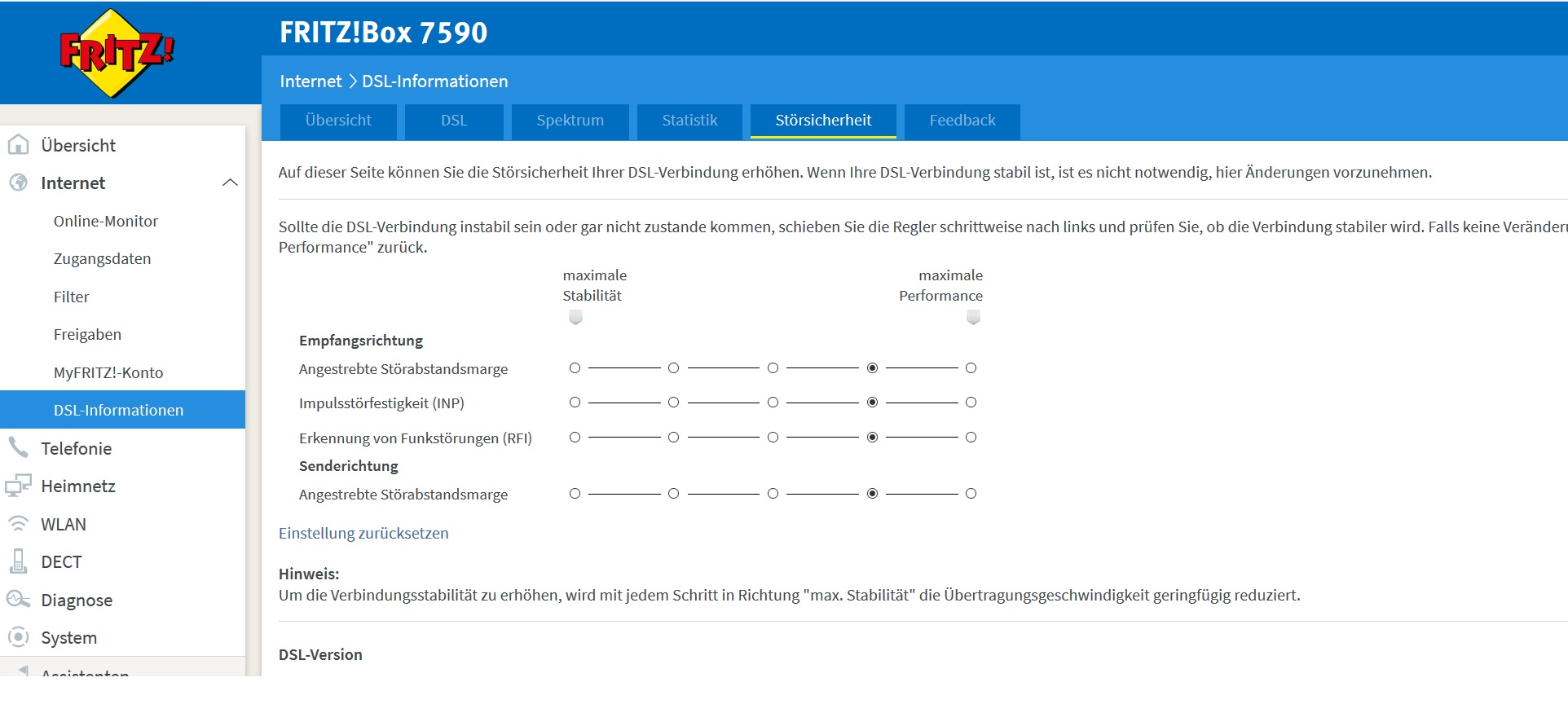Open Heimnetz menu
Image resolution: width=1568 pixels, height=704 pixels.
[x=78, y=486]
